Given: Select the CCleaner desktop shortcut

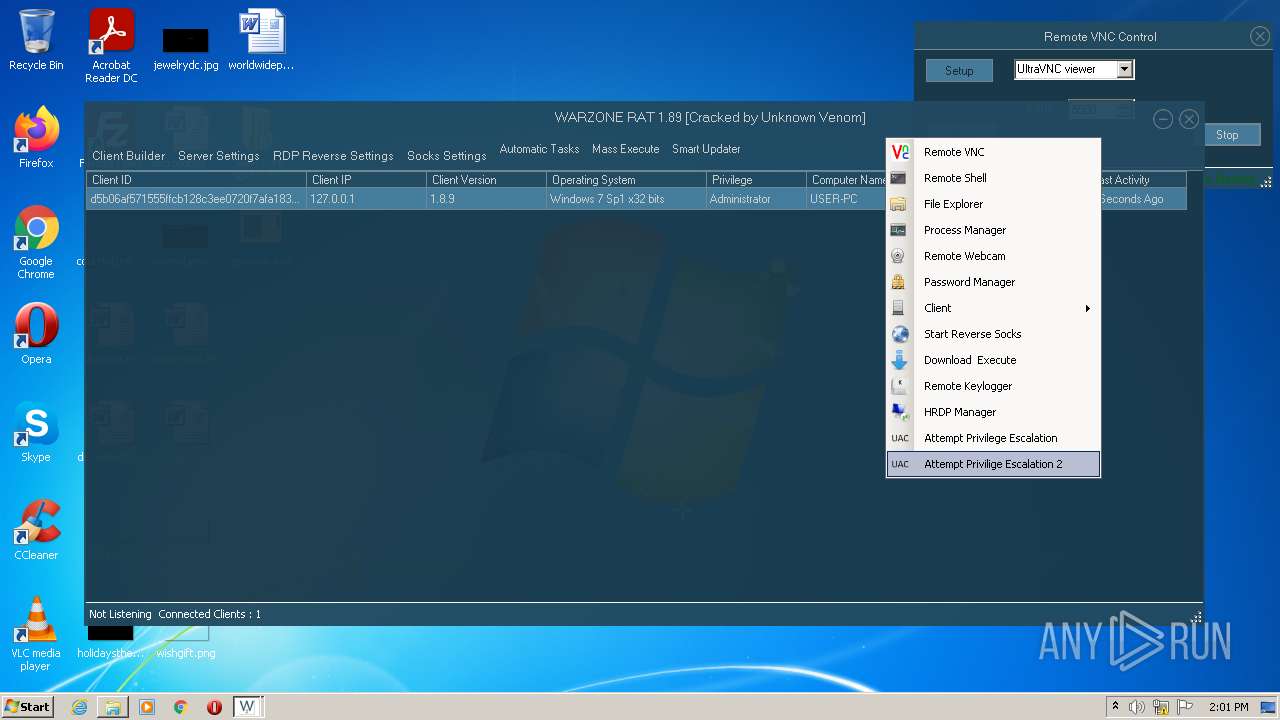Looking at the screenshot, I should coord(36,530).
